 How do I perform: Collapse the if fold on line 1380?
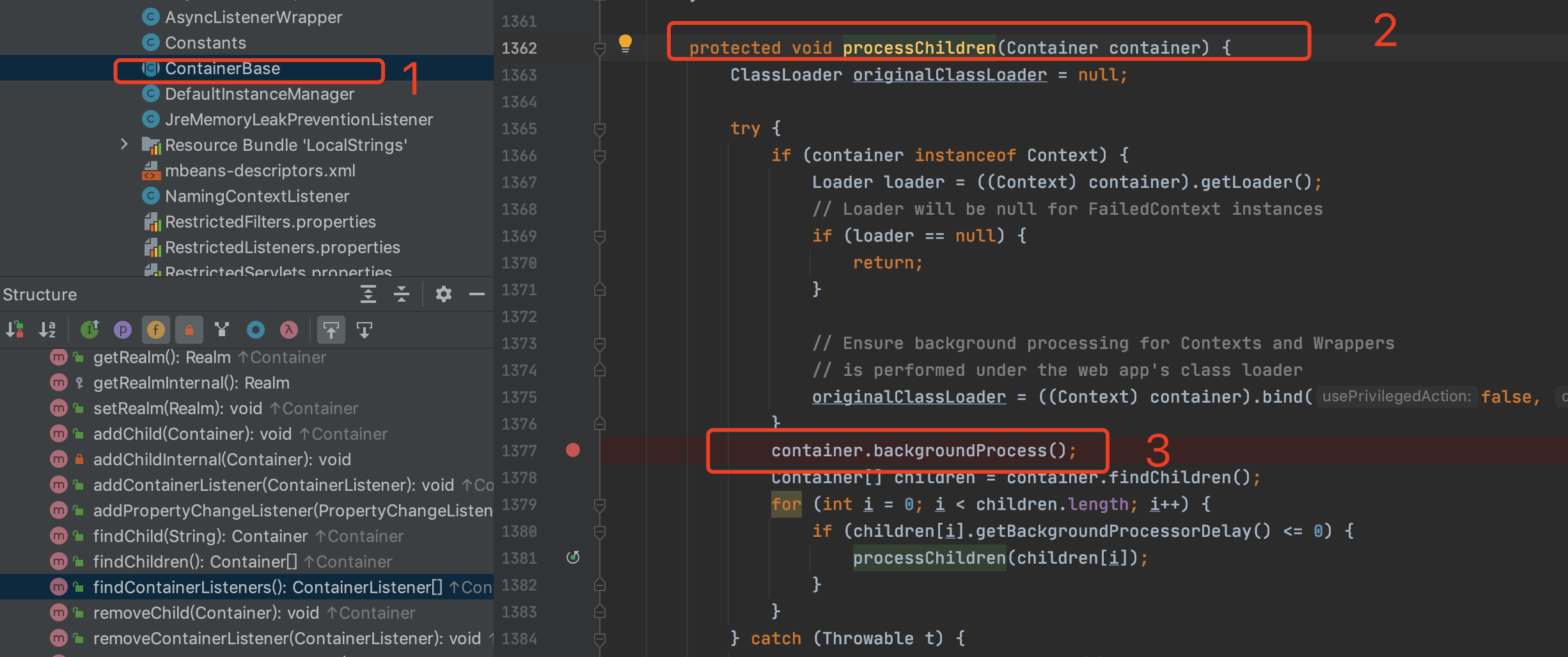pos(600,532)
